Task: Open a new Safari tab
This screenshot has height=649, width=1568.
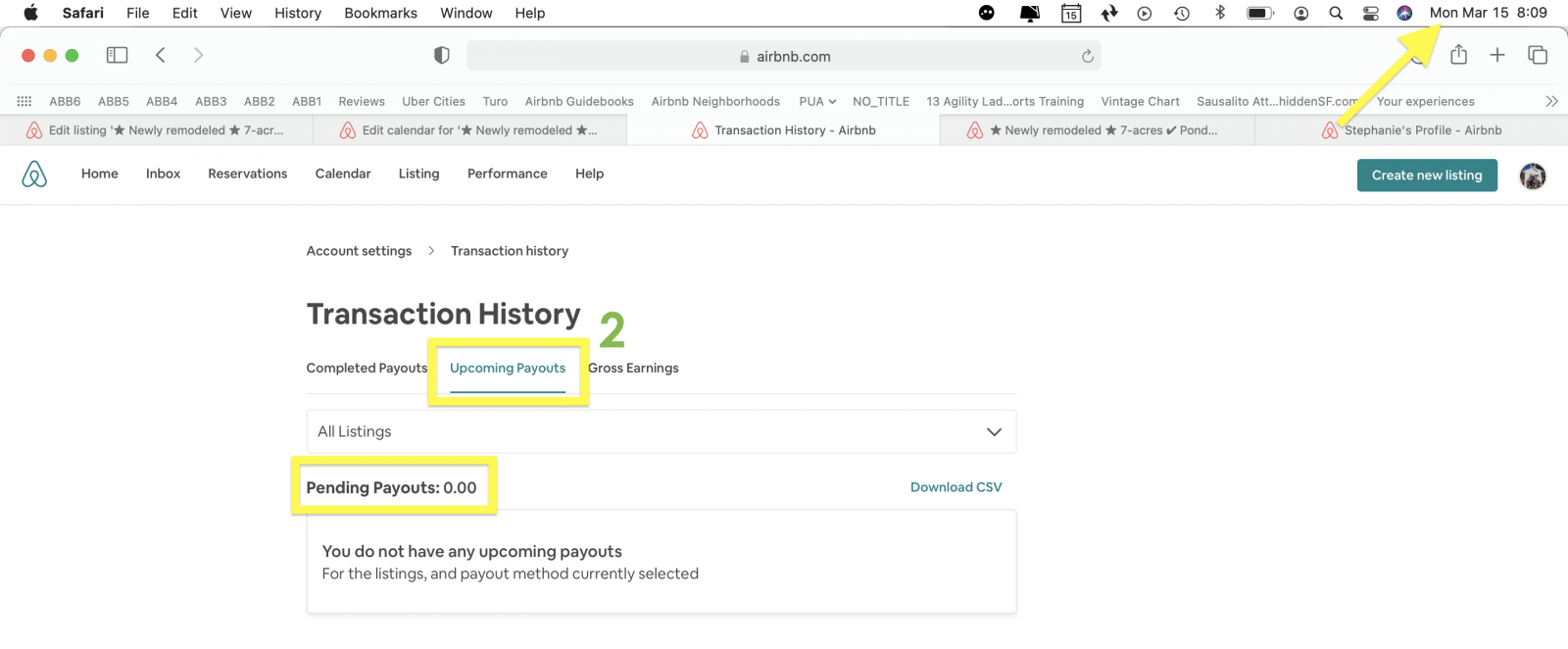Action: (x=1497, y=55)
